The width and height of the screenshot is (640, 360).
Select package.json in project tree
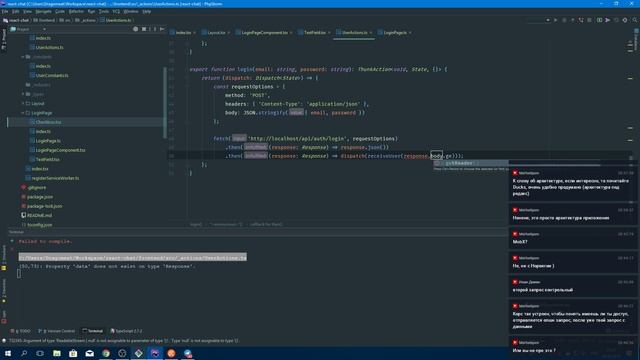pos(37,197)
